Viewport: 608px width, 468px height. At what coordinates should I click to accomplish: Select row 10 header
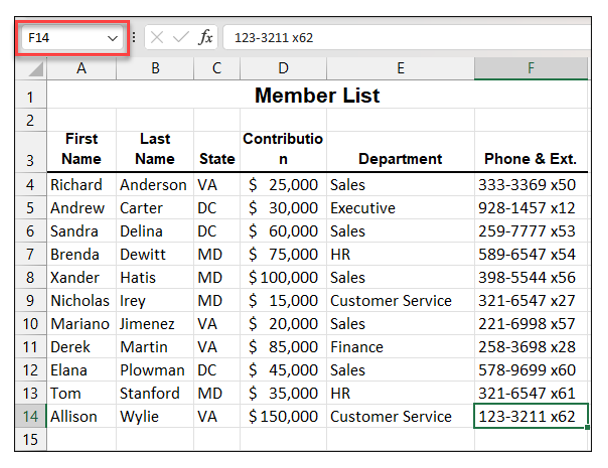[31, 324]
